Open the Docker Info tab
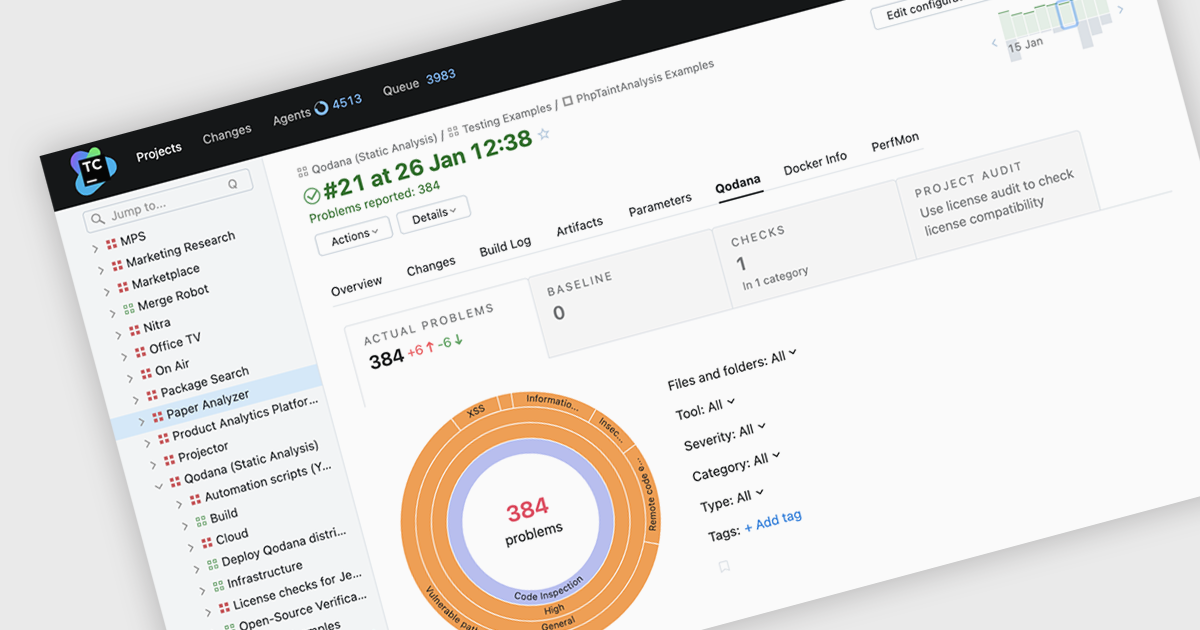Image resolution: width=1200 pixels, height=630 pixels. click(815, 162)
